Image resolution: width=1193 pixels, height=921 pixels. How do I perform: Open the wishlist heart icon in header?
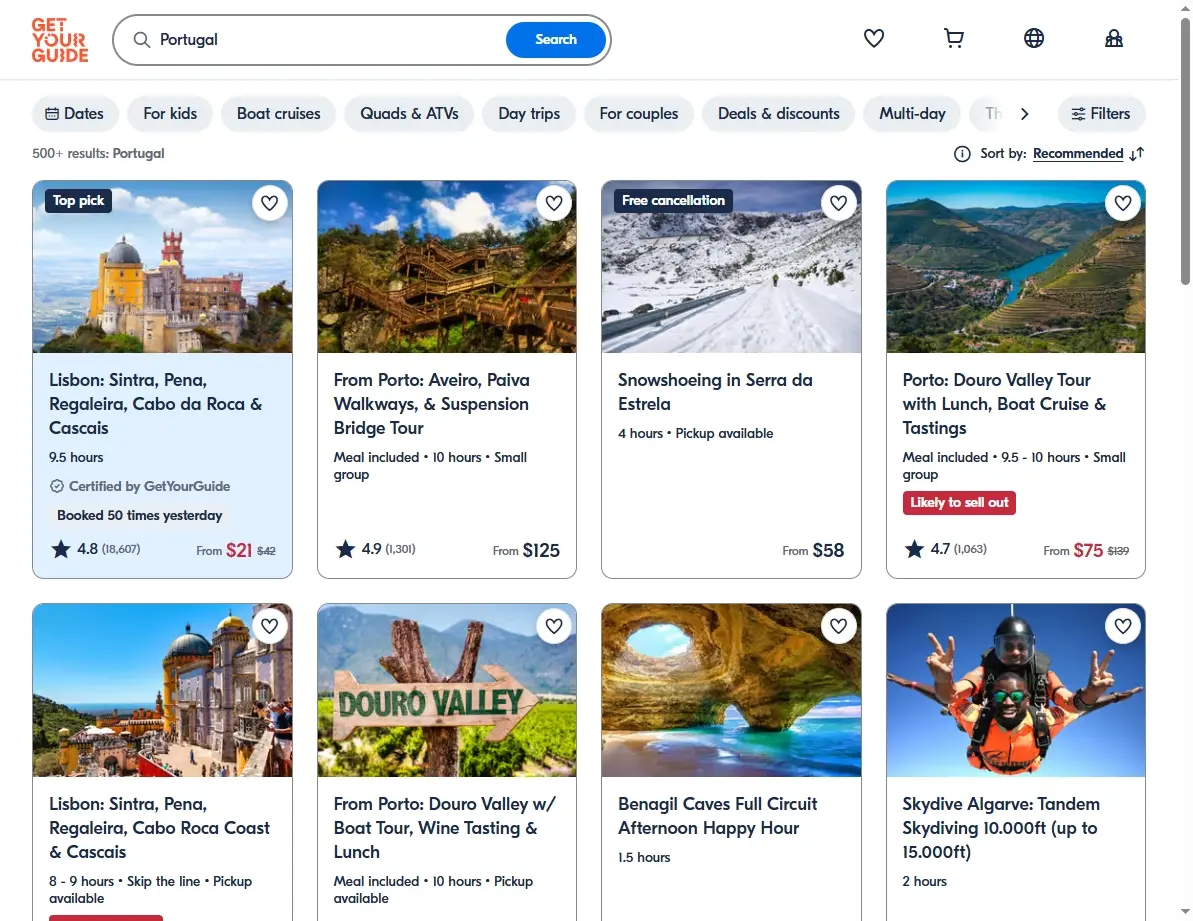click(873, 38)
